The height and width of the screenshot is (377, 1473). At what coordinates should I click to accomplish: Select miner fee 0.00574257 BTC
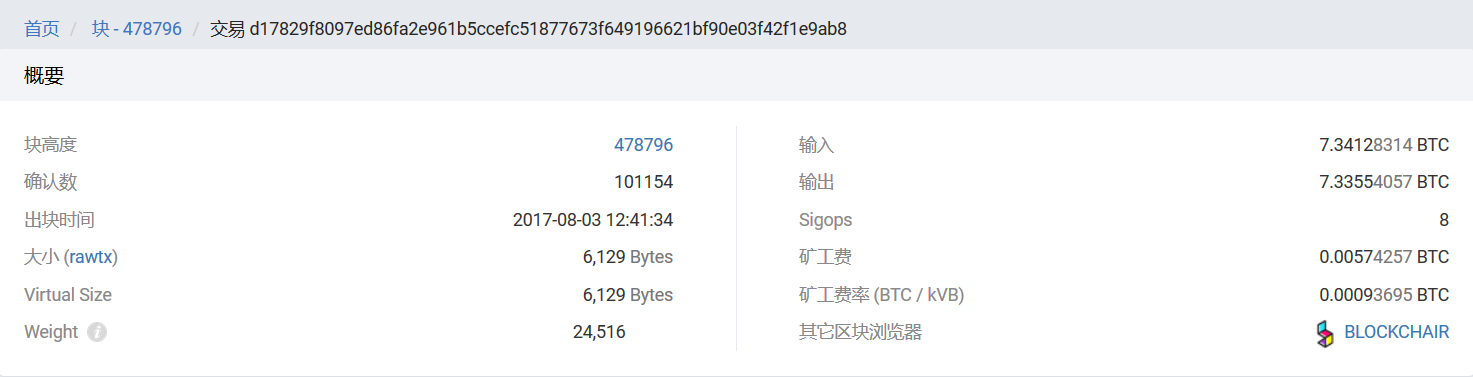1384,257
